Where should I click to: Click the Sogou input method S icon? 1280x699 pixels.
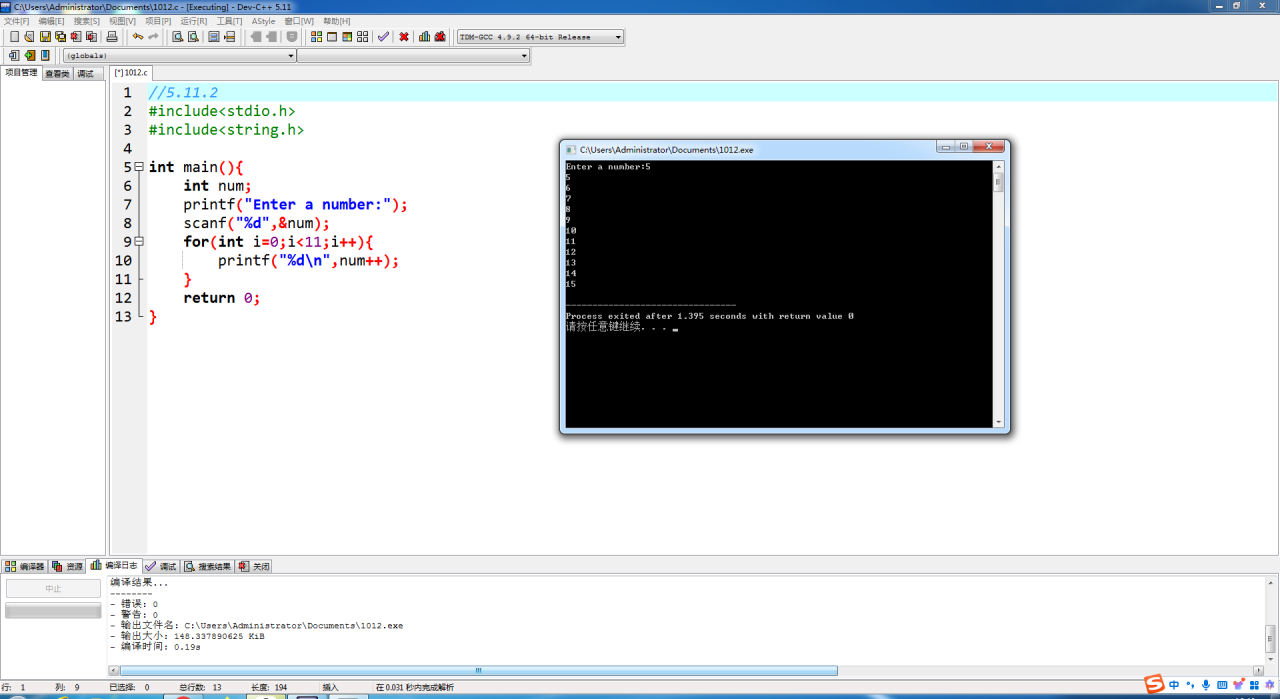click(x=1155, y=684)
